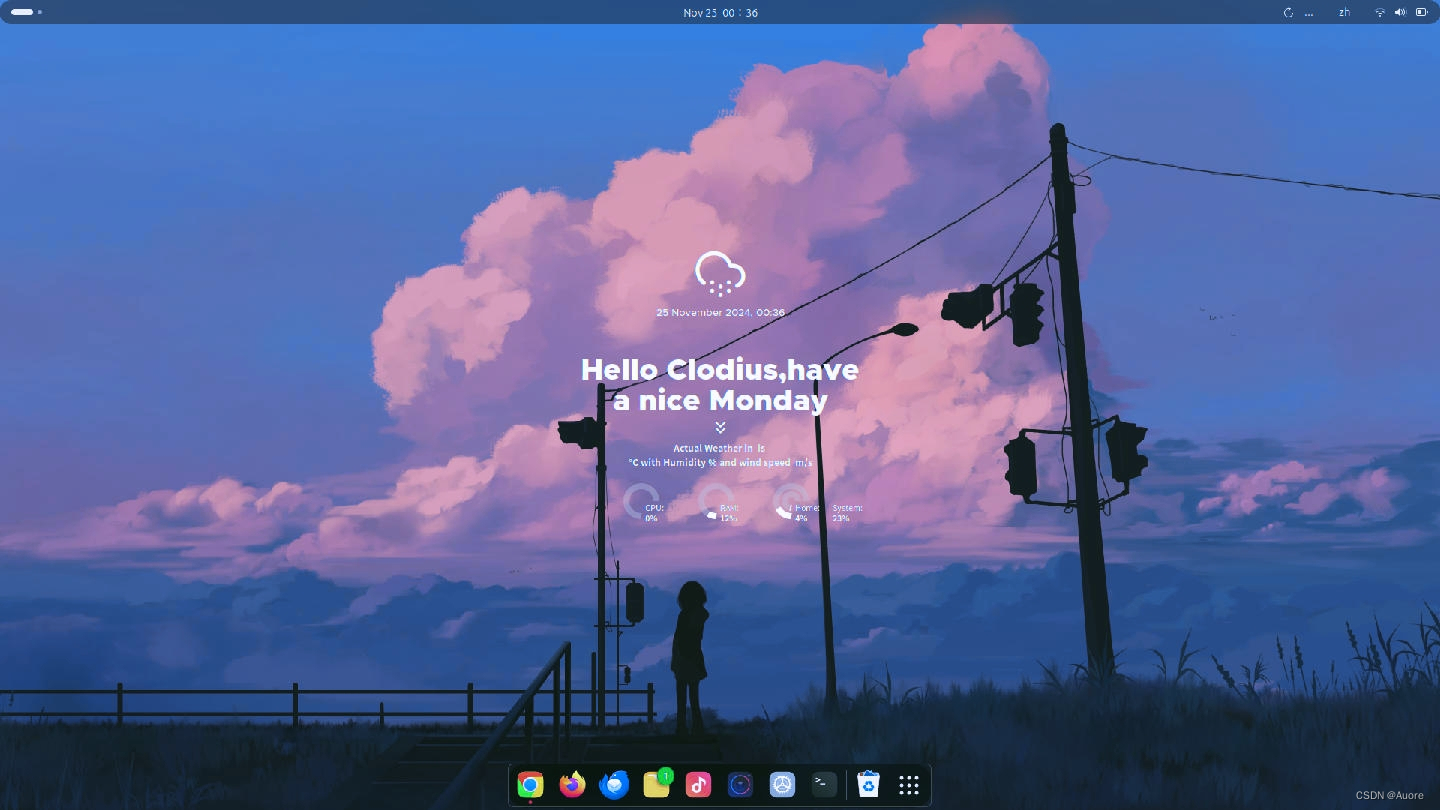
Task: Launch the Terminal from the dock
Action: point(824,785)
